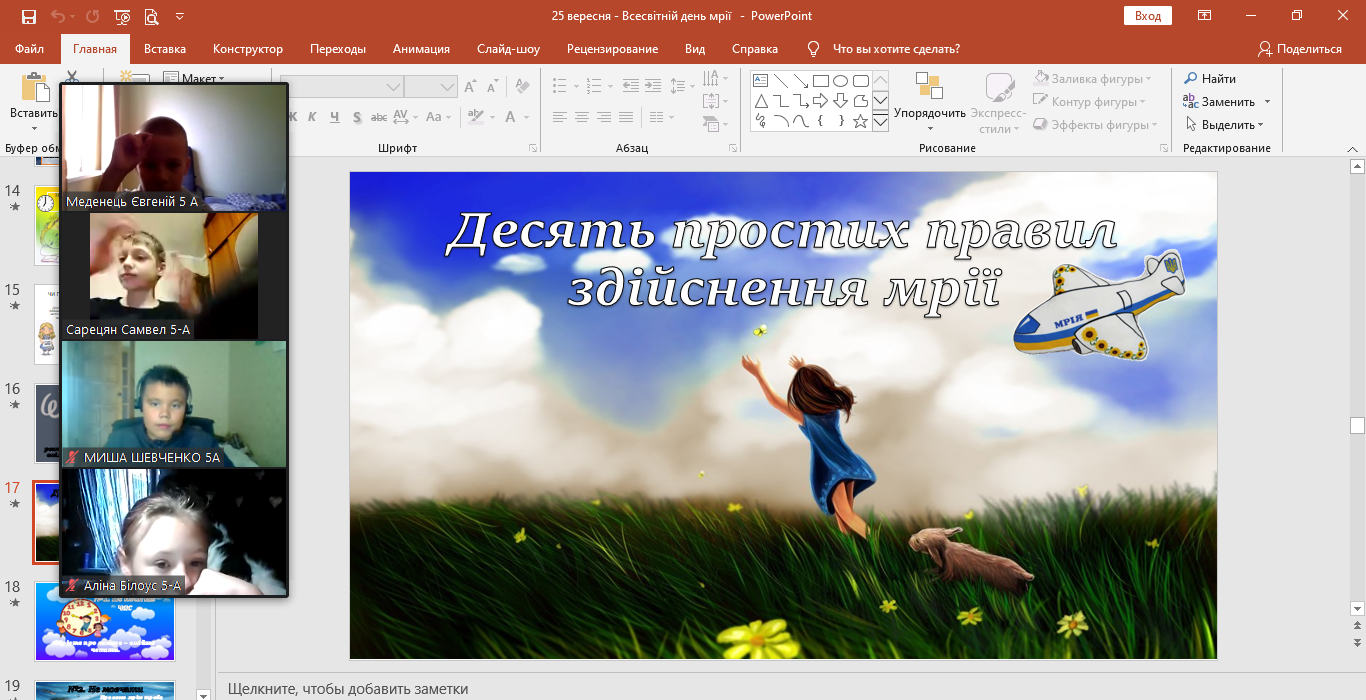Choose the triangle shape in gallery
The height and width of the screenshot is (700, 1366).
pyautogui.click(x=760, y=101)
